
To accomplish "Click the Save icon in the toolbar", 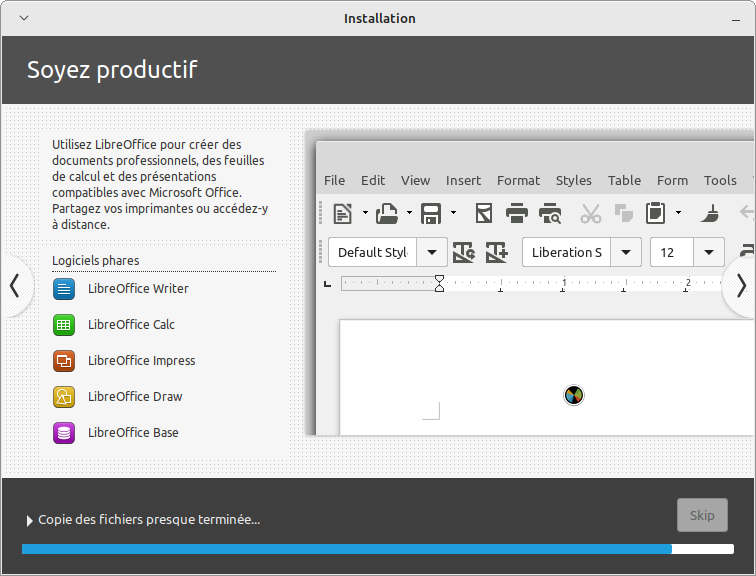I will pyautogui.click(x=431, y=213).
